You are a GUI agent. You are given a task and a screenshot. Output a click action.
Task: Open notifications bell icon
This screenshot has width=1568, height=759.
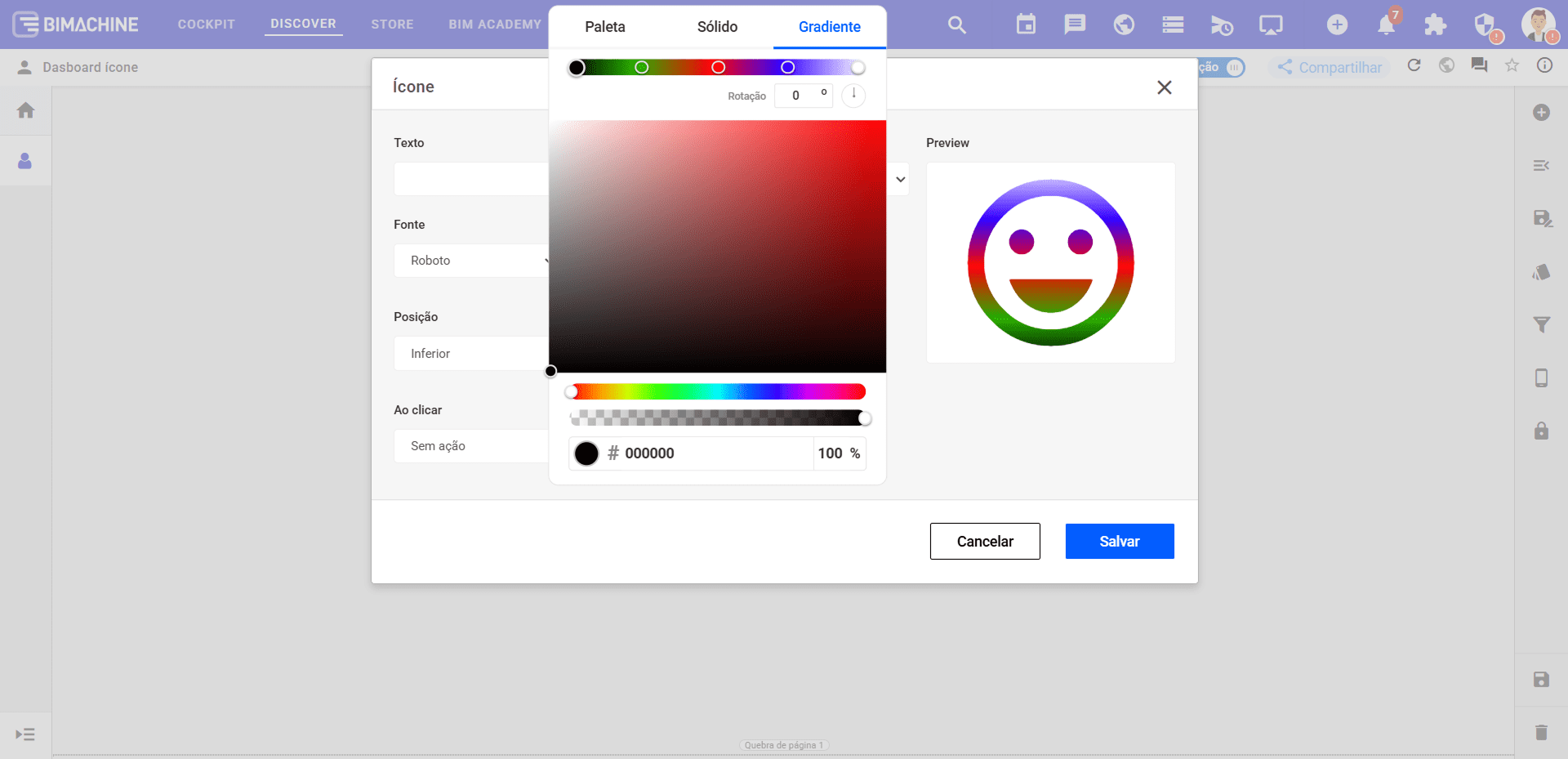[1386, 25]
